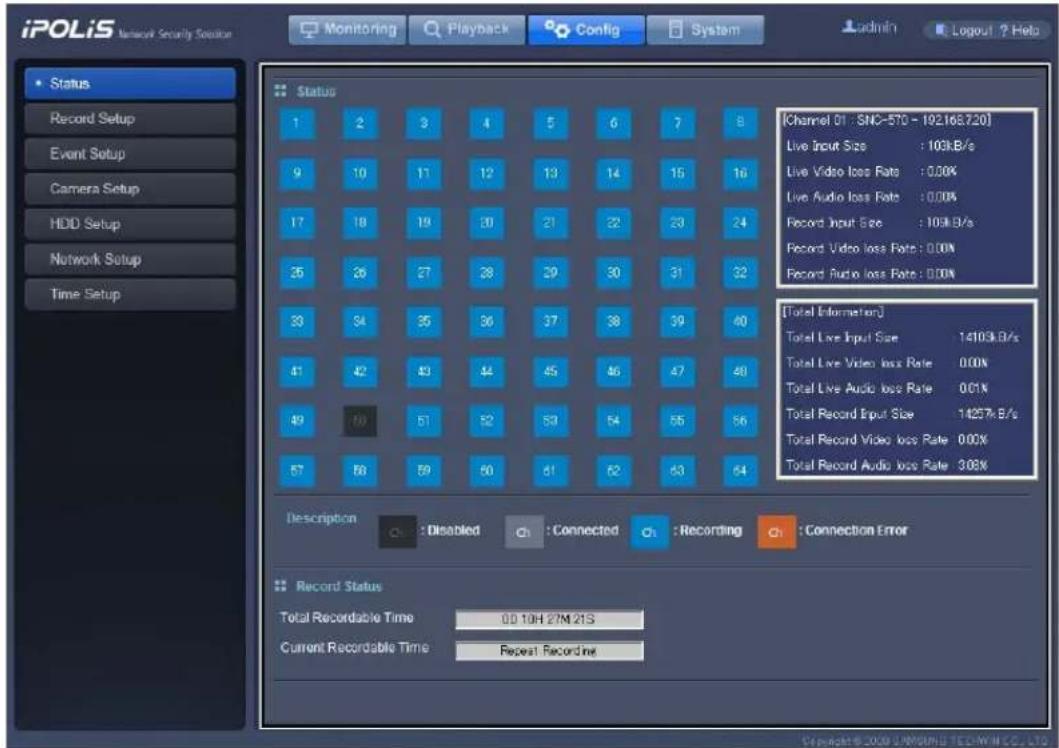Click the orange Connection Error legend swatch
The width and height of the screenshot is (1059, 748).
777,532
